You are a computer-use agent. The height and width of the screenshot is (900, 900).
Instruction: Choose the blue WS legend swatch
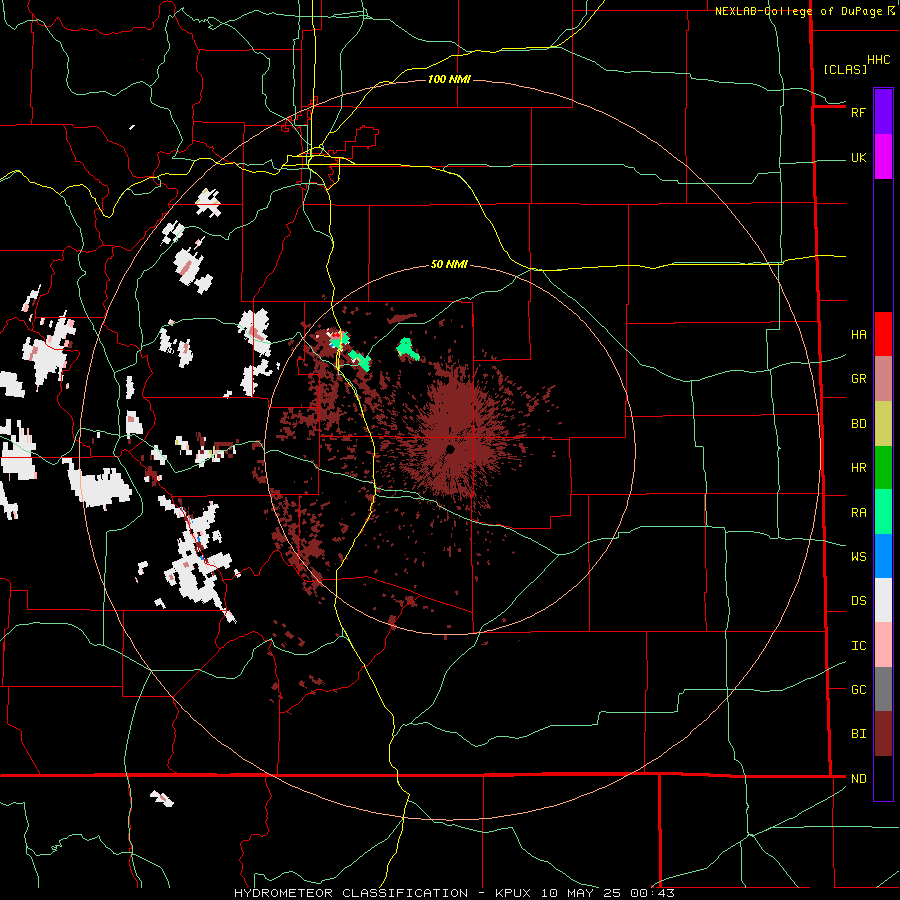point(883,556)
